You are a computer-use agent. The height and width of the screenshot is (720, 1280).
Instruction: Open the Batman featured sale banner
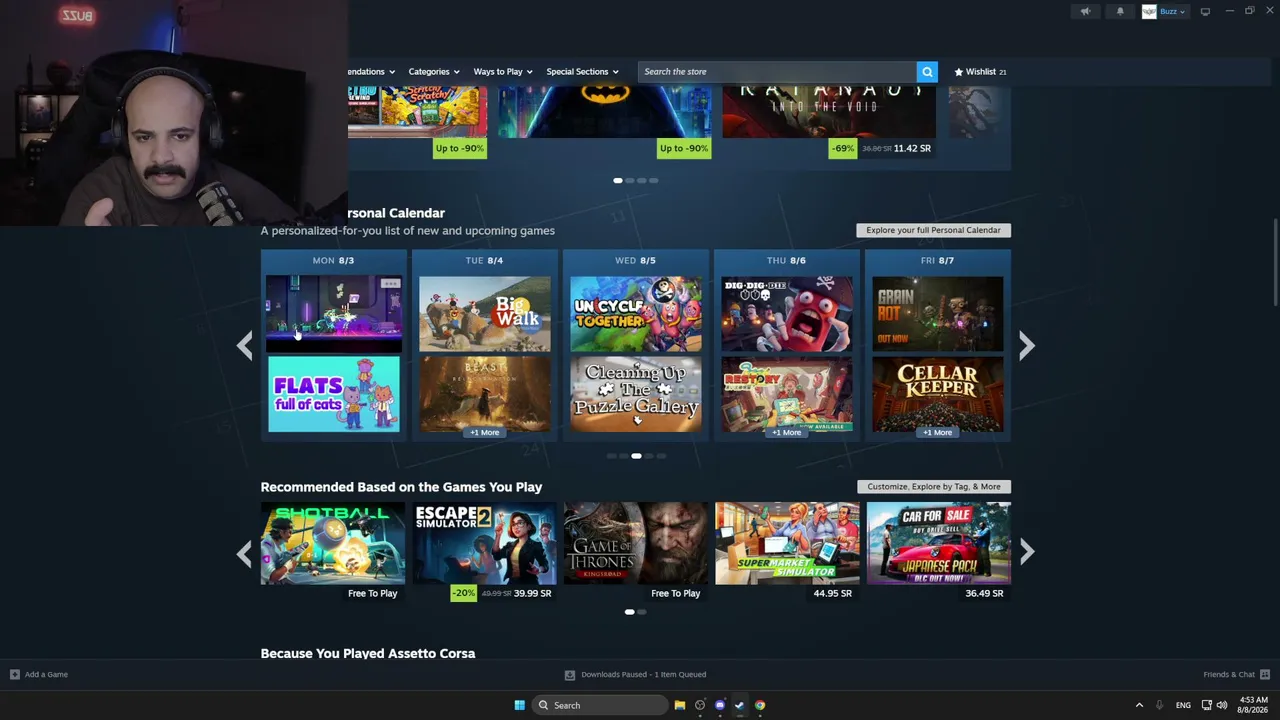coord(605,113)
